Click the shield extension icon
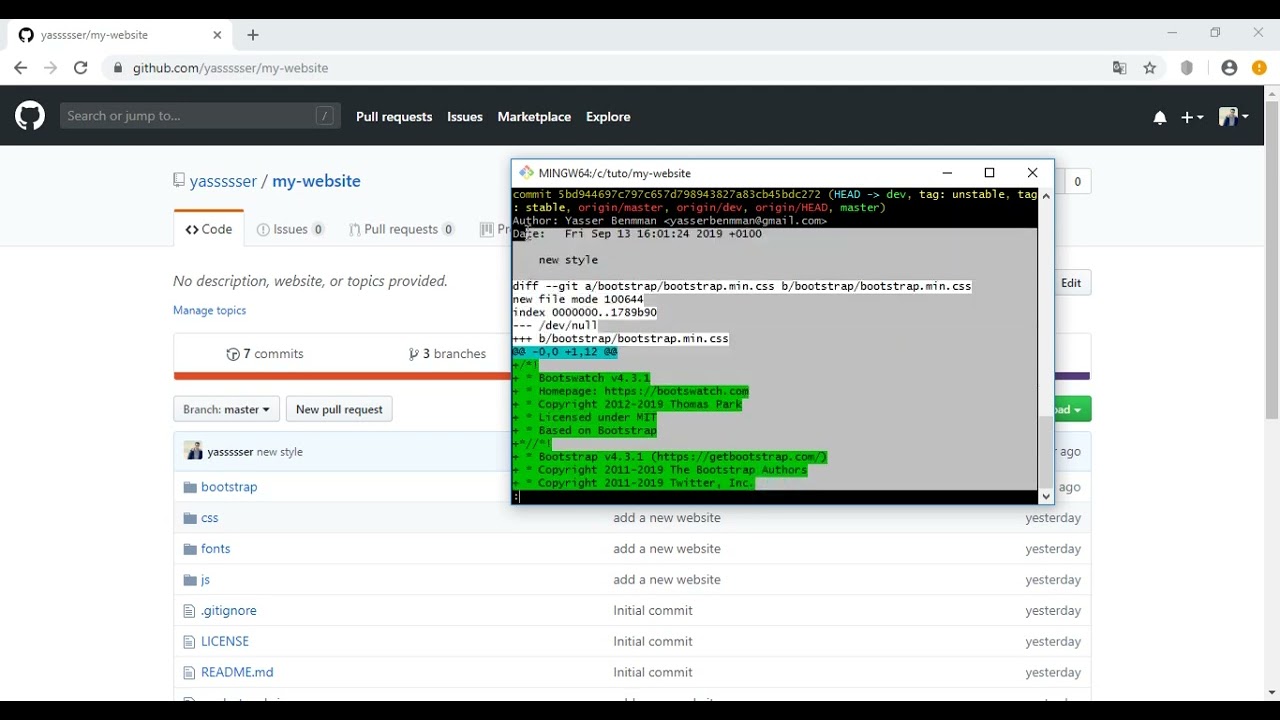This screenshot has height=720, width=1280. point(1187,68)
